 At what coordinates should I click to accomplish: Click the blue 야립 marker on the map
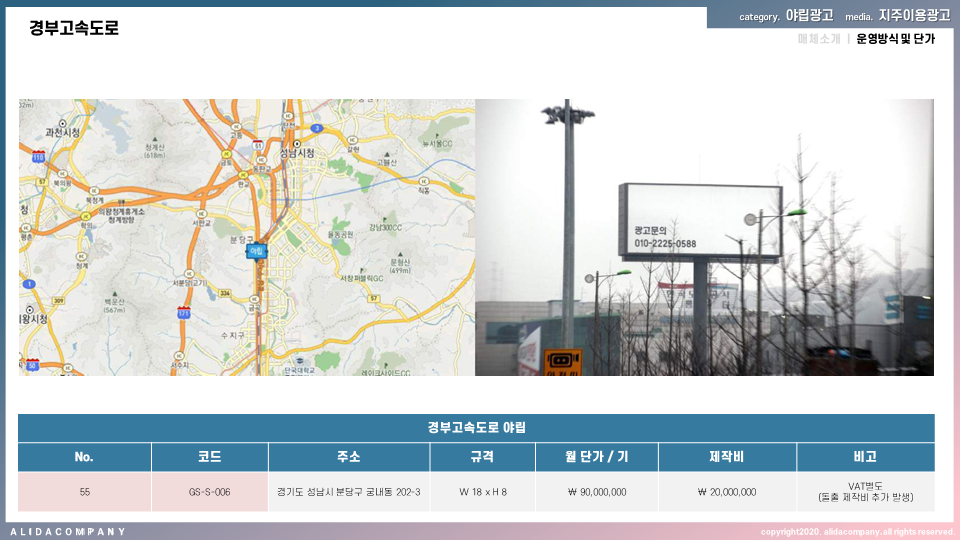tap(257, 250)
